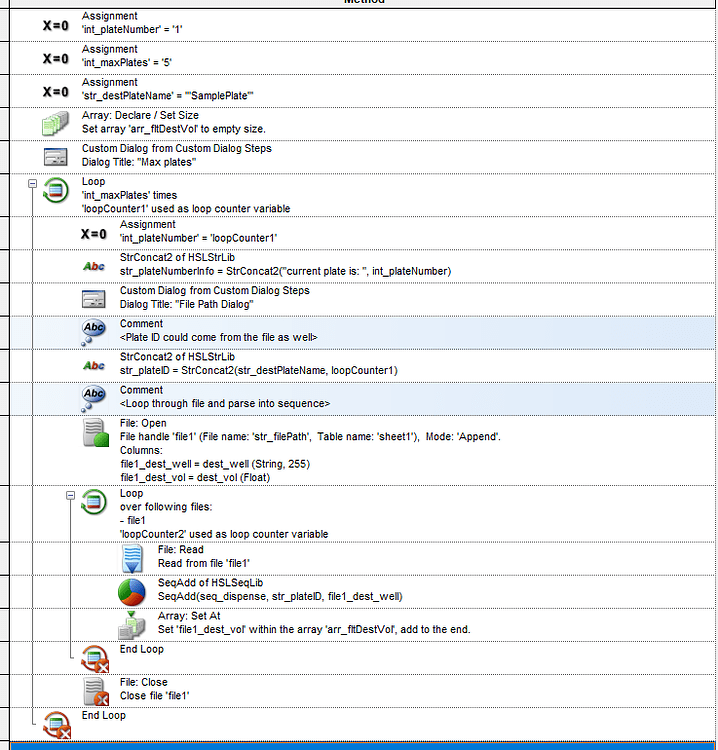Select str_plateNumberInfo = StrConcat2 line
The width and height of the screenshot is (718, 750).
[286, 271]
